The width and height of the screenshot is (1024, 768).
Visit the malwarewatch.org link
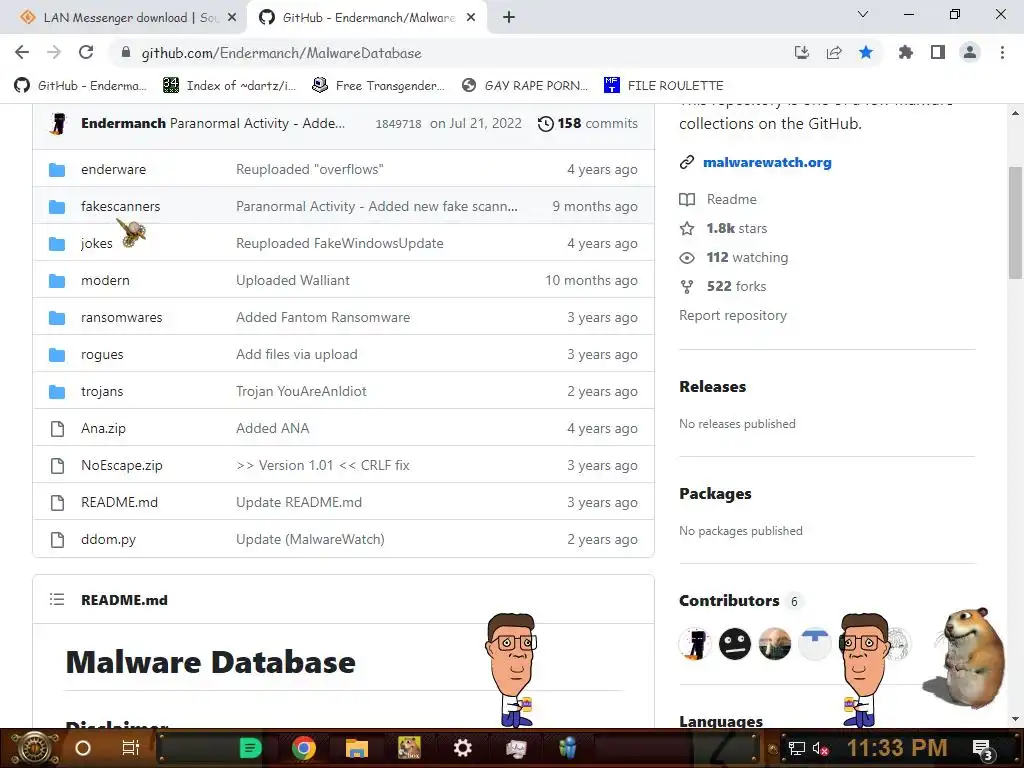coord(767,162)
